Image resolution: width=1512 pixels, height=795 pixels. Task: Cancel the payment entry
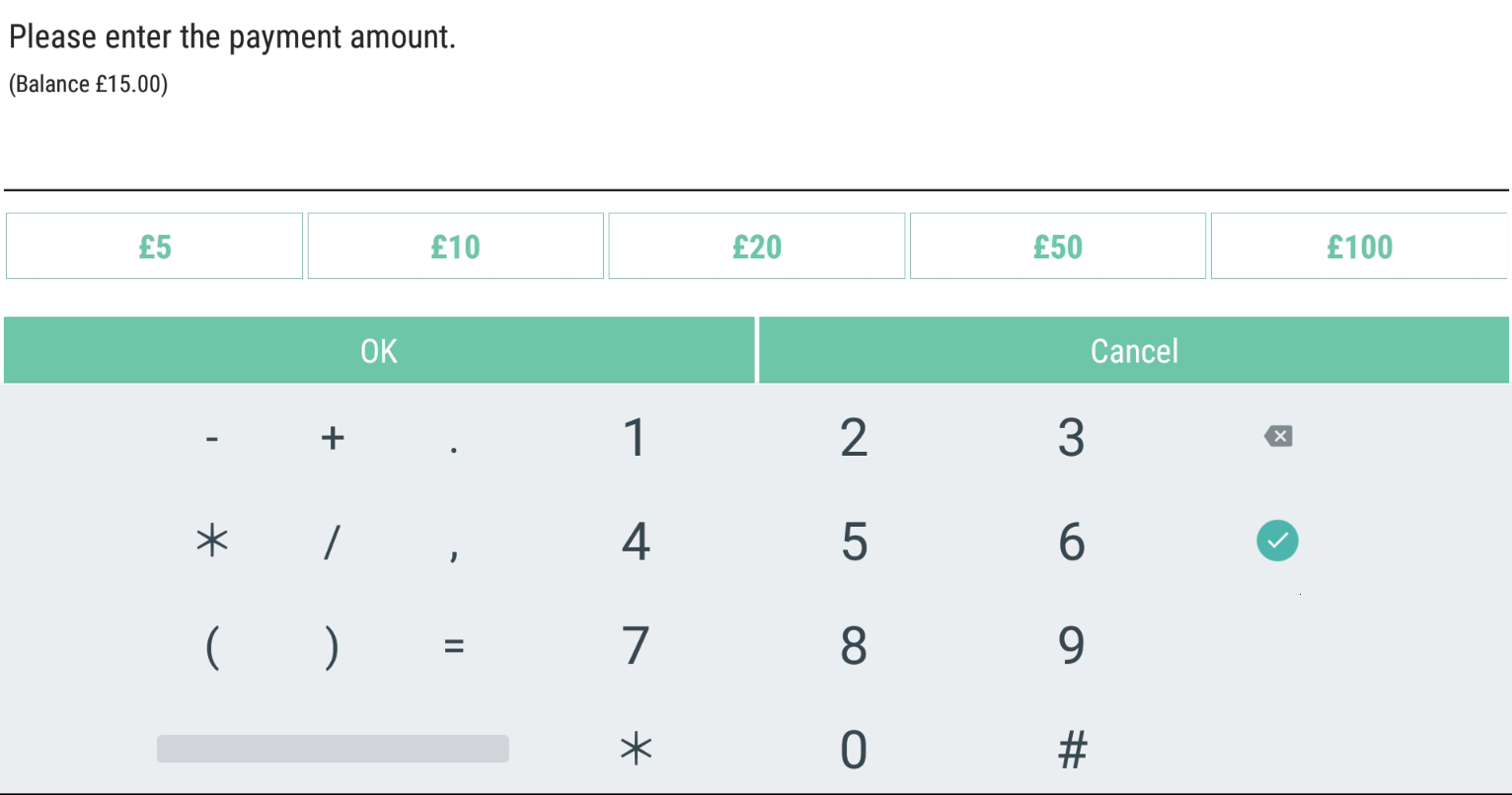[1133, 350]
